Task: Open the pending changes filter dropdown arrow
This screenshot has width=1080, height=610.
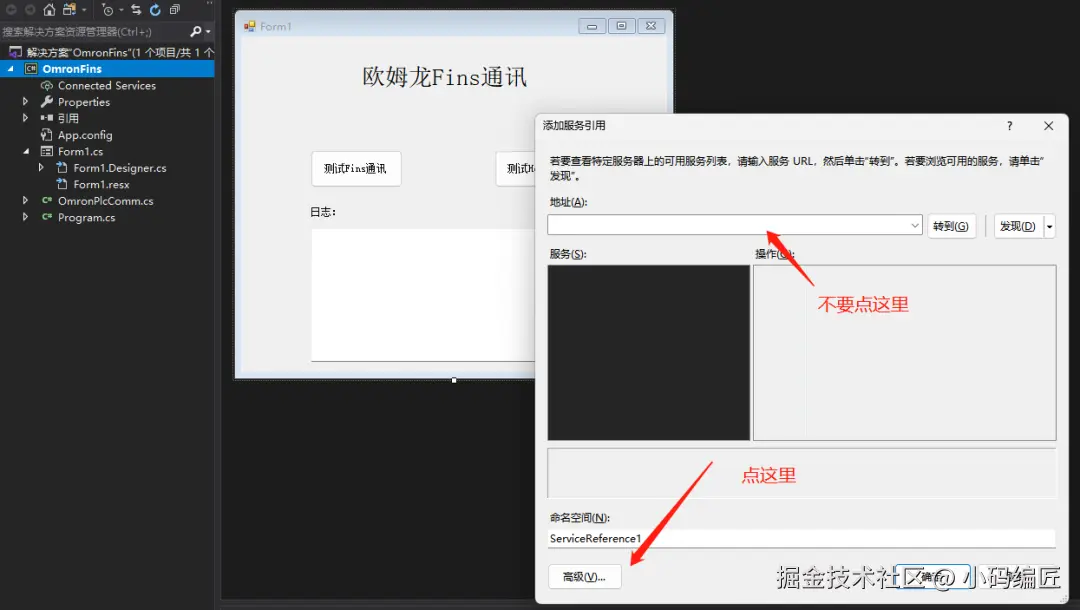Action: point(121,10)
